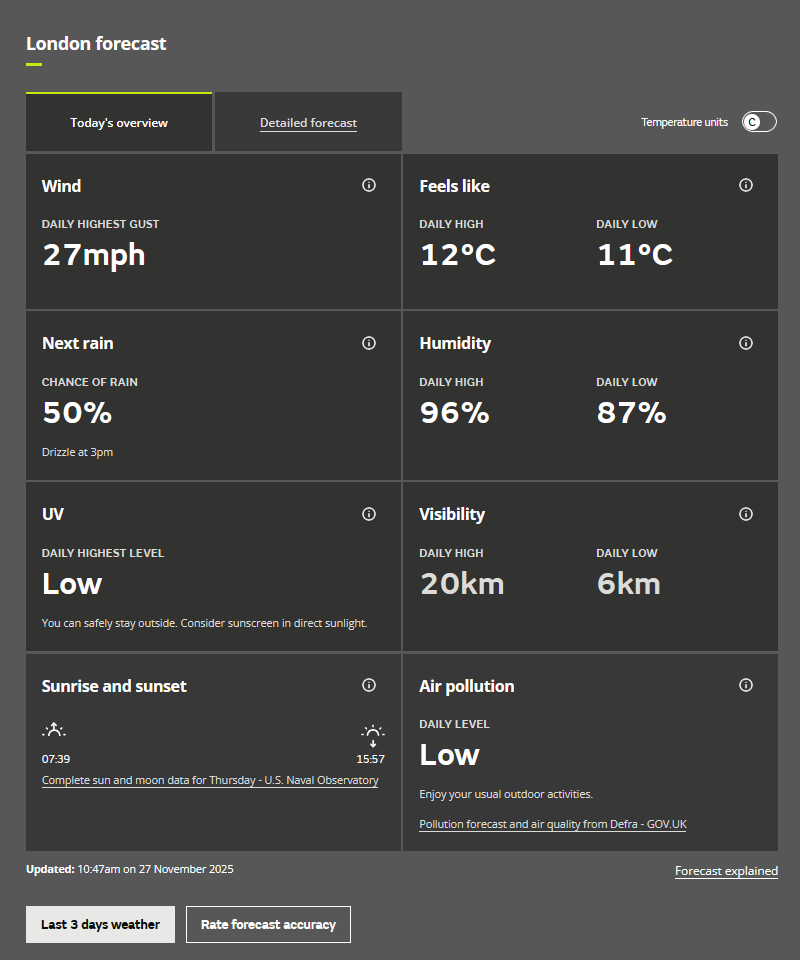Click the London forecast heading
This screenshot has height=960, width=800.
tap(96, 44)
